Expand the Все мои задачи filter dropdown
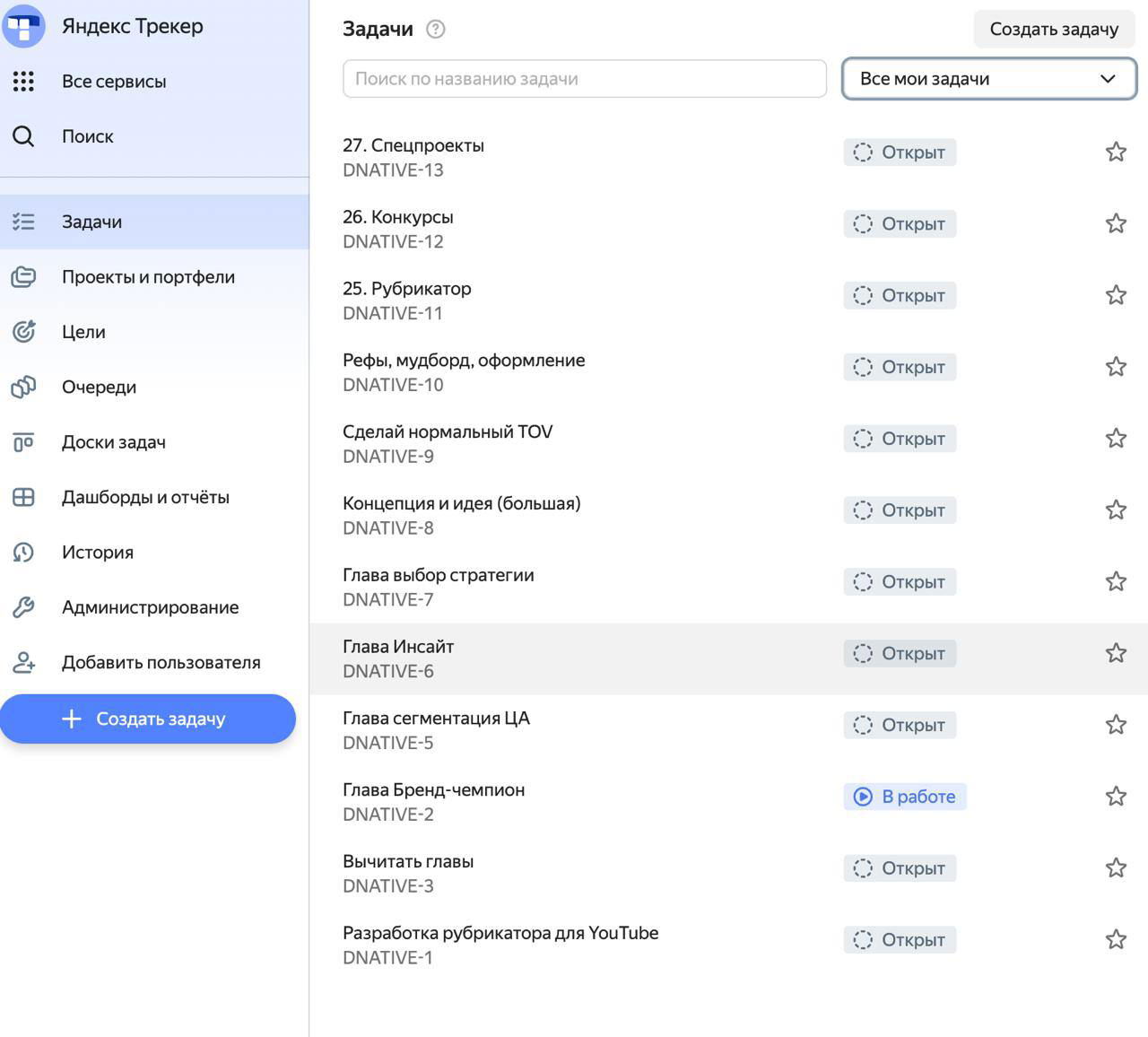 click(x=989, y=79)
